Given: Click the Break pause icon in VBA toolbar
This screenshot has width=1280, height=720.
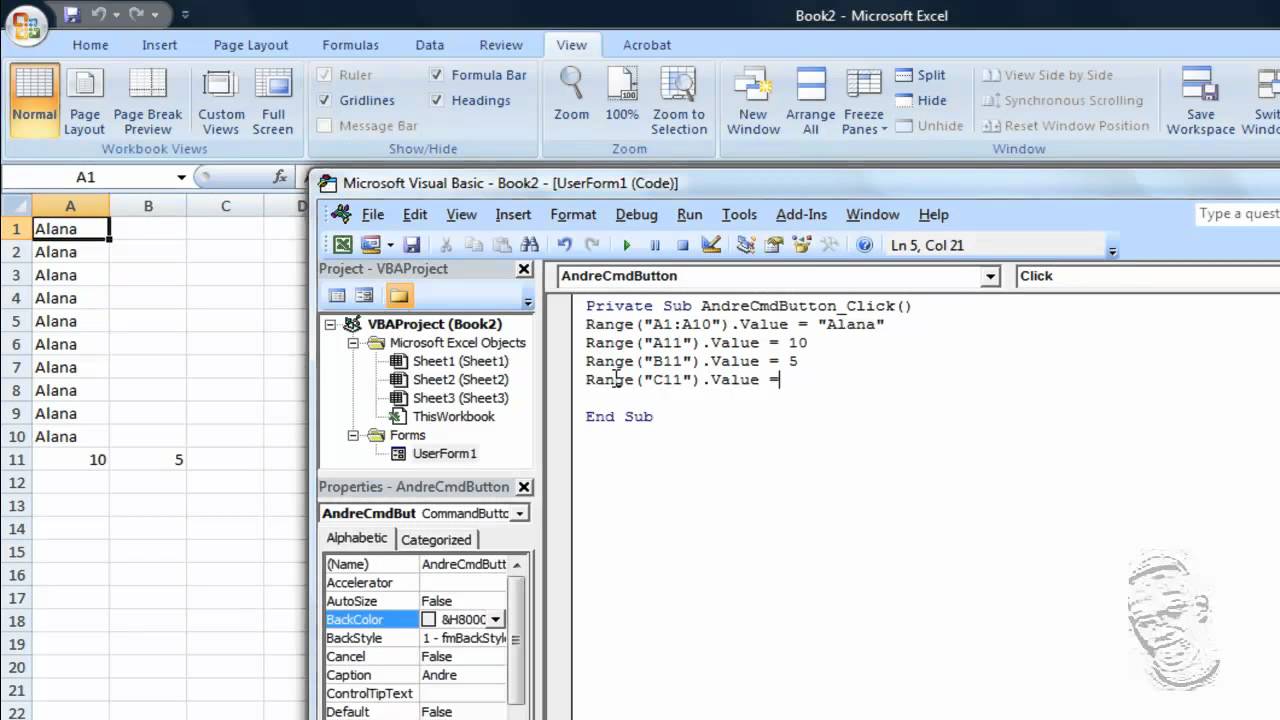Looking at the screenshot, I should (x=655, y=245).
